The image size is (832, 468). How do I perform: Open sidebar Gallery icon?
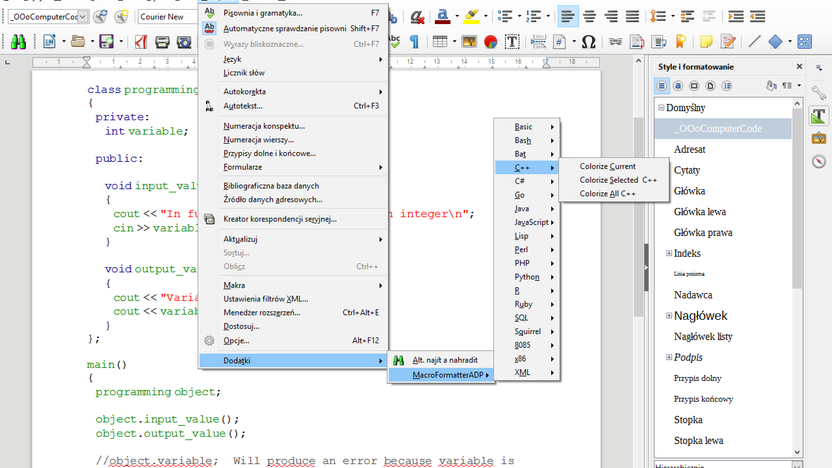819,138
